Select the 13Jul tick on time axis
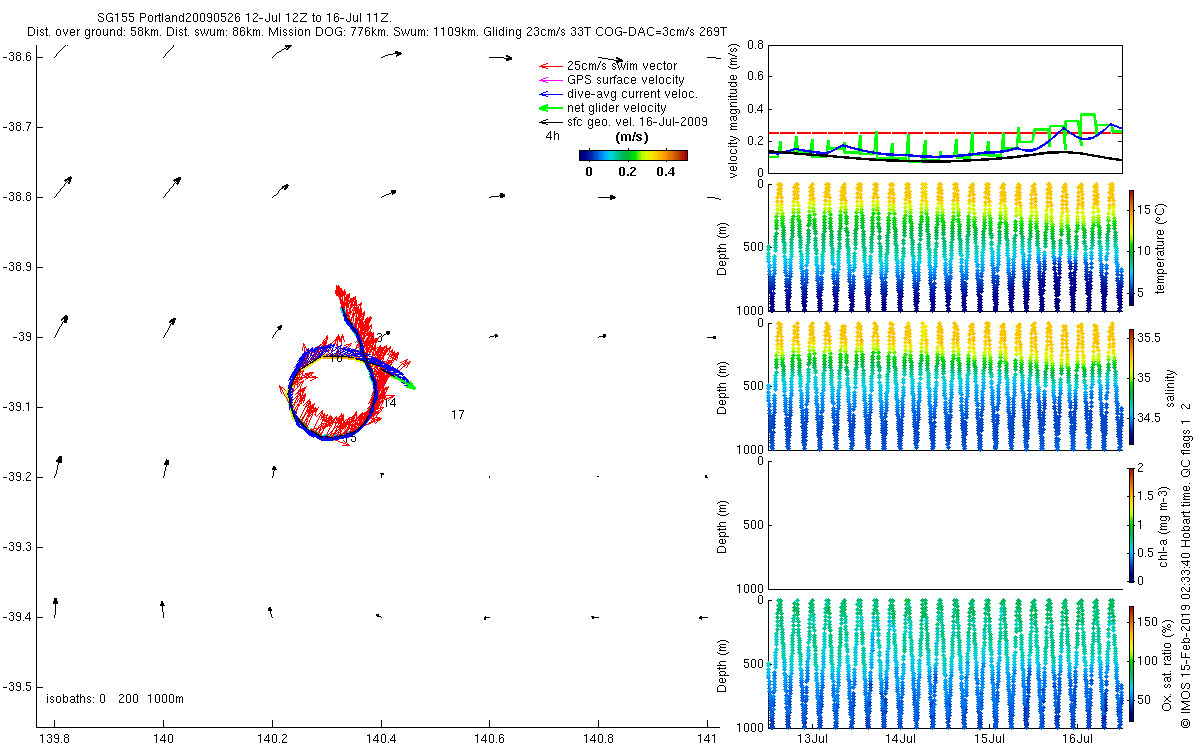The height and width of the screenshot is (750, 1200). tap(813, 738)
